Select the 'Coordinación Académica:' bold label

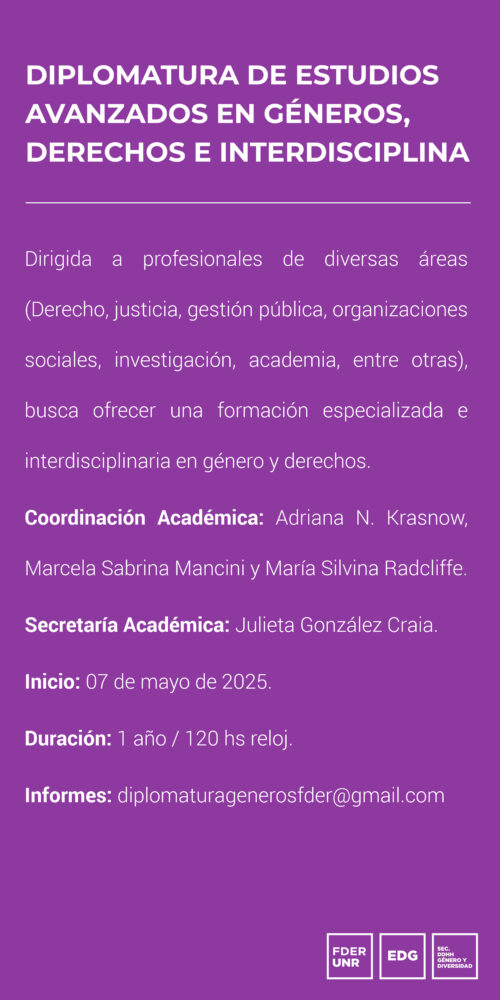point(144,518)
